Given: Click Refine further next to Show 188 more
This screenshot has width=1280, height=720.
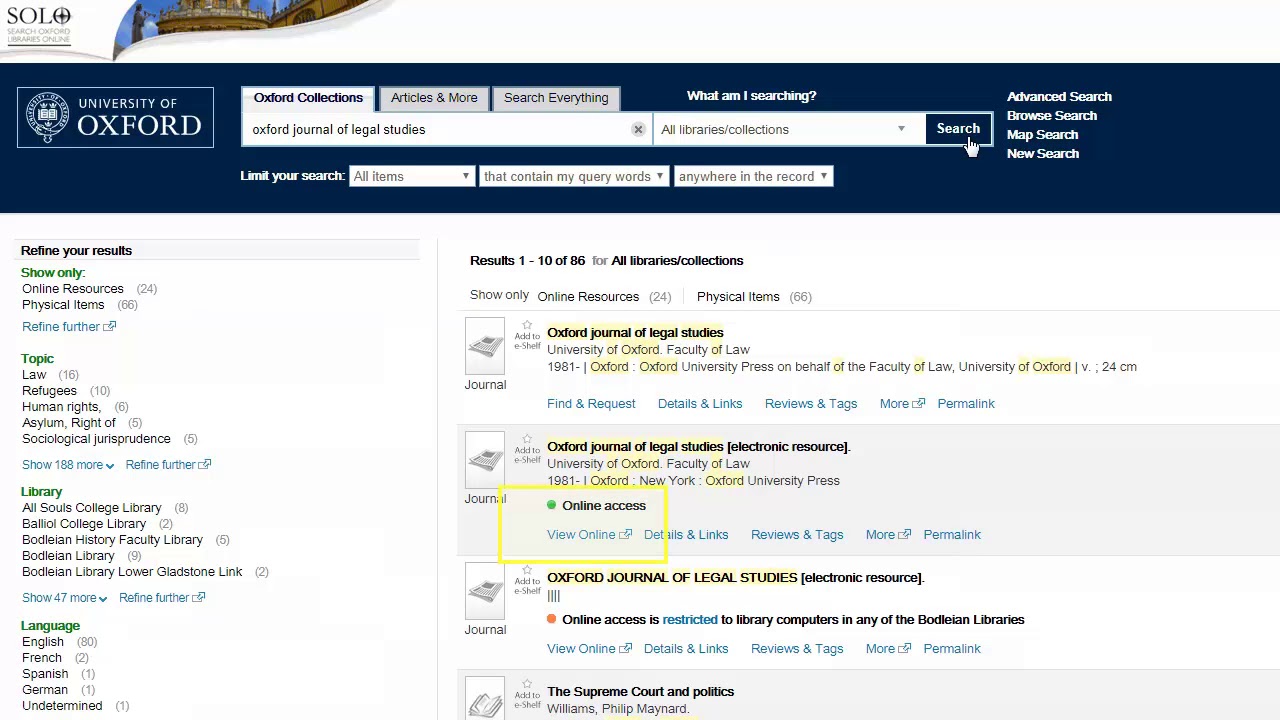Looking at the screenshot, I should tap(168, 465).
